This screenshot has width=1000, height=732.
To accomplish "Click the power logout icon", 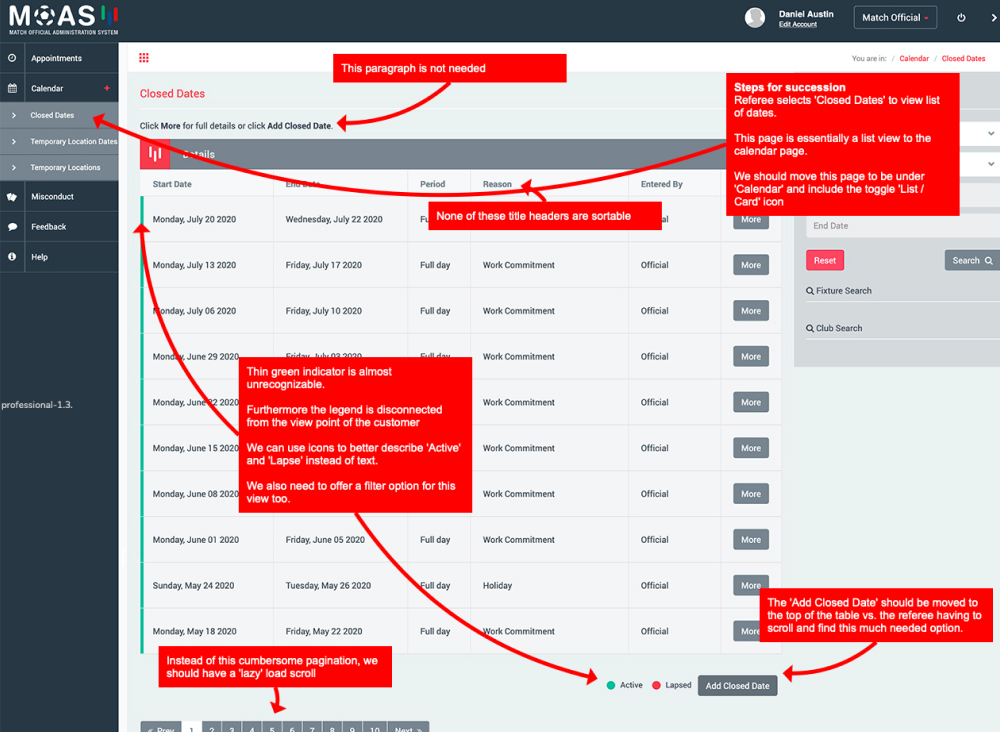I will 961,18.
